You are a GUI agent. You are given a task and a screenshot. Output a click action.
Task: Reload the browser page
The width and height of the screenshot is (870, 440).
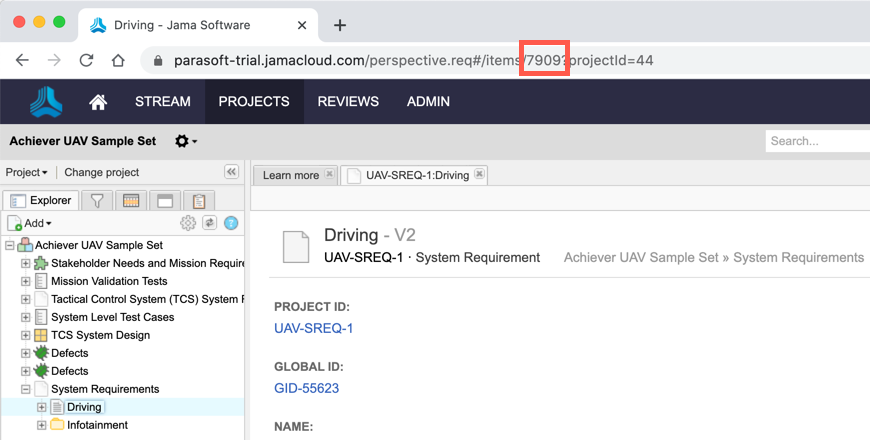86,60
